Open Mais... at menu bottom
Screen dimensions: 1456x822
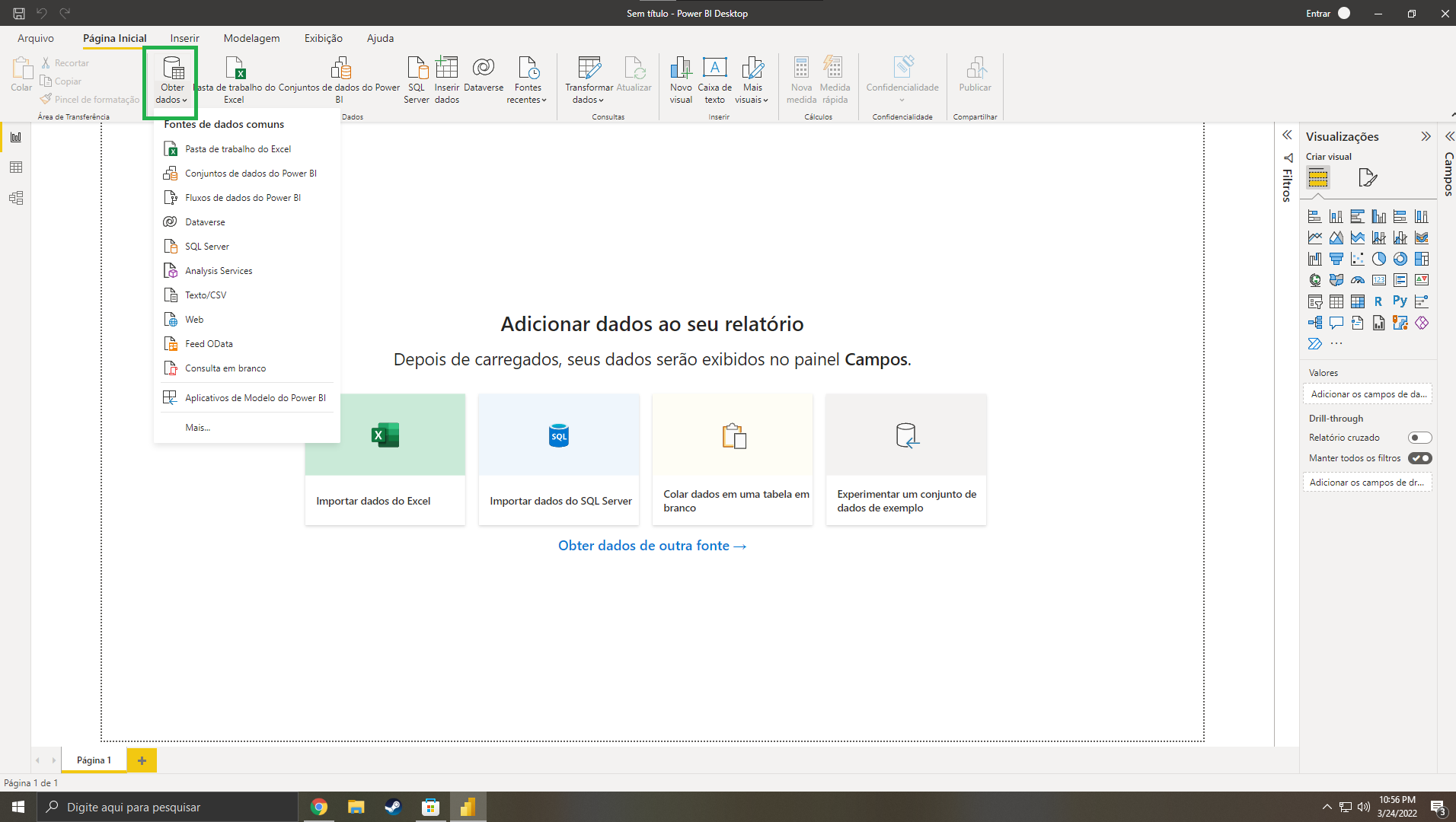pyautogui.click(x=247, y=428)
